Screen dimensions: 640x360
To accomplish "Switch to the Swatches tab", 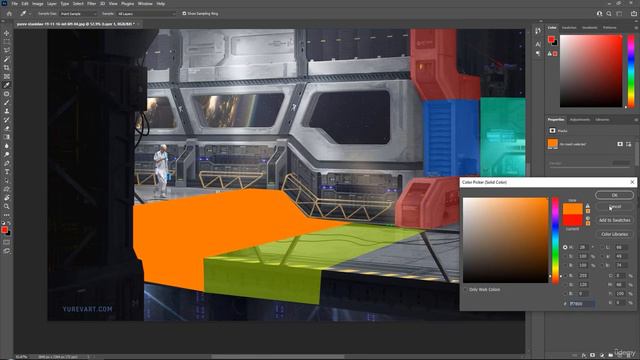I will click(x=569, y=28).
